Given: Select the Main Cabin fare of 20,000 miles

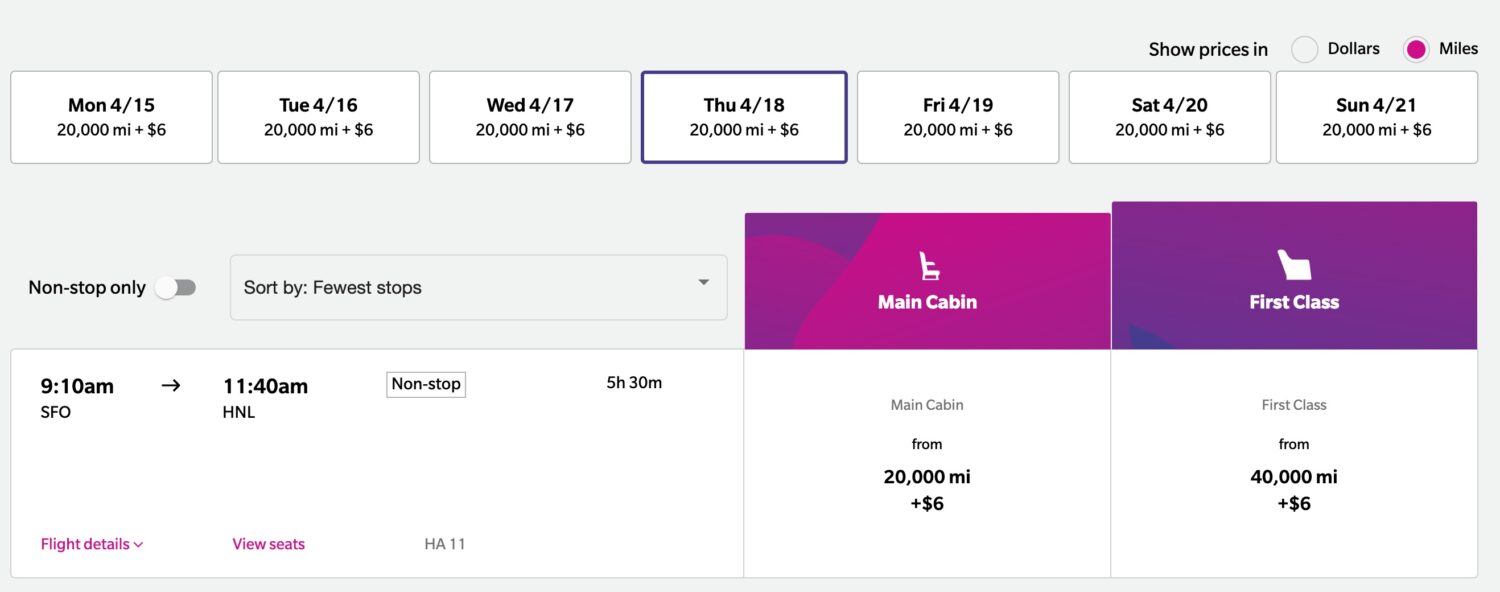Looking at the screenshot, I should click(927, 476).
